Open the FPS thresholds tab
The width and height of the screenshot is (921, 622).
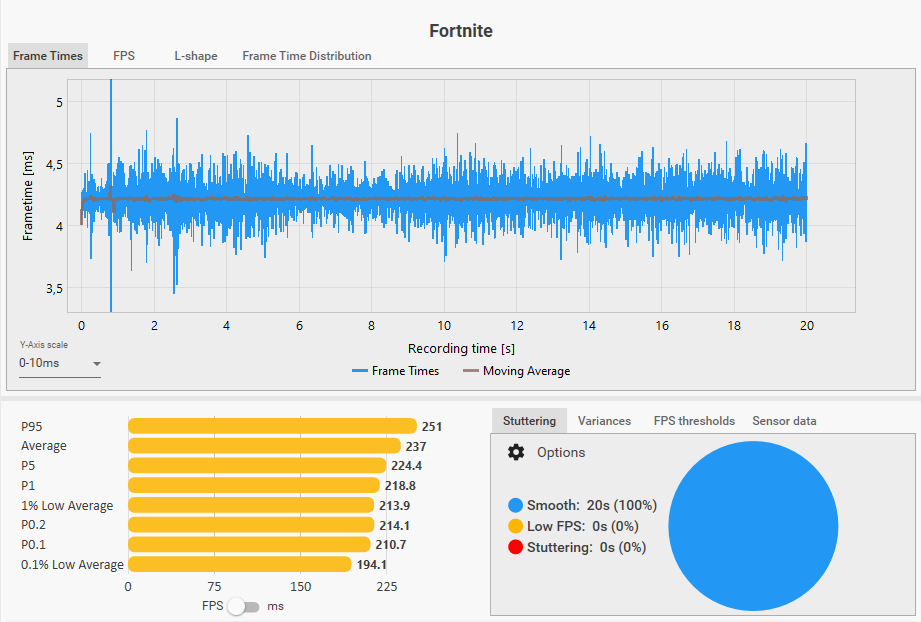[694, 421]
